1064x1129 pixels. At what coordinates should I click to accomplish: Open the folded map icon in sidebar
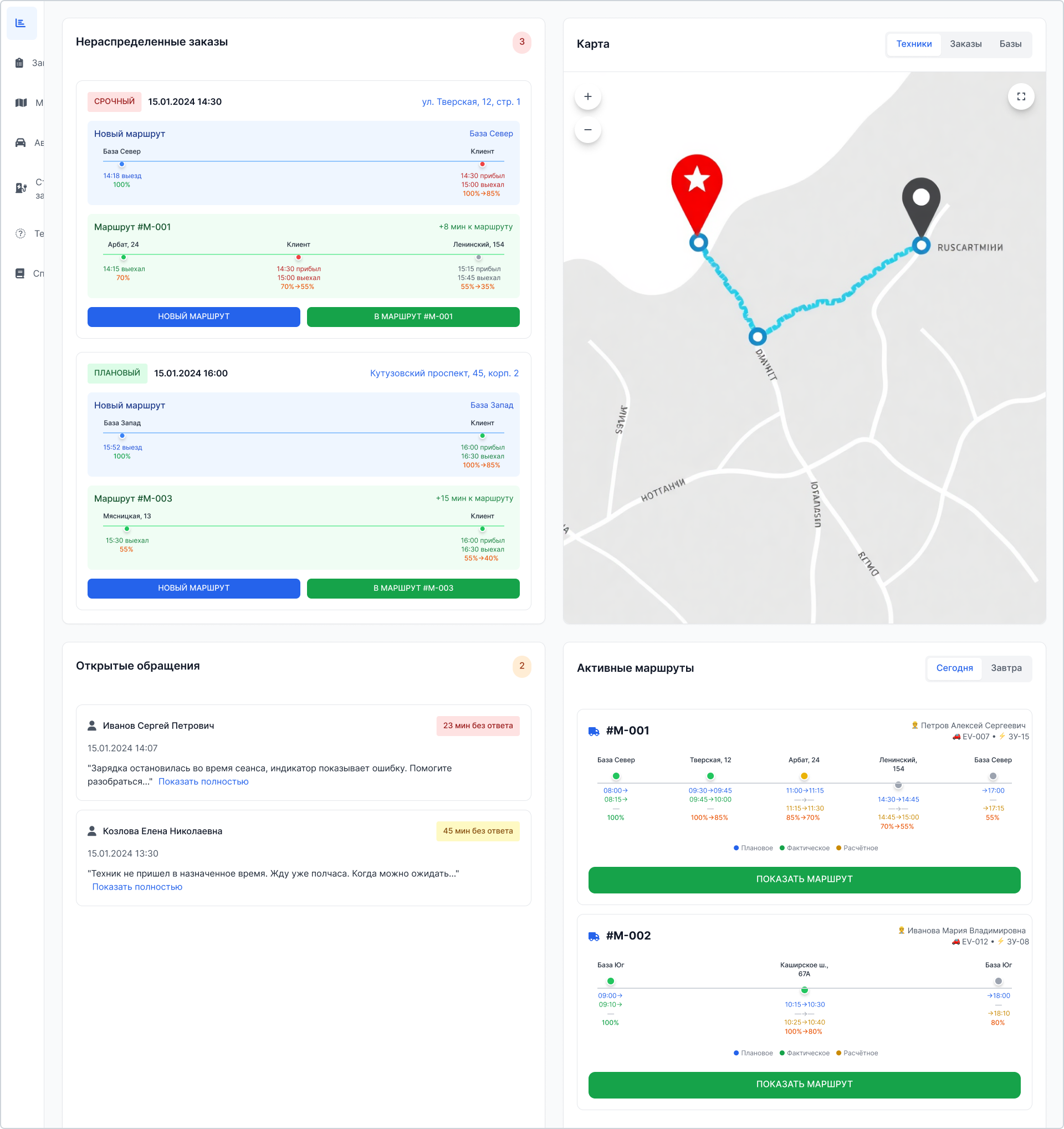click(21, 103)
